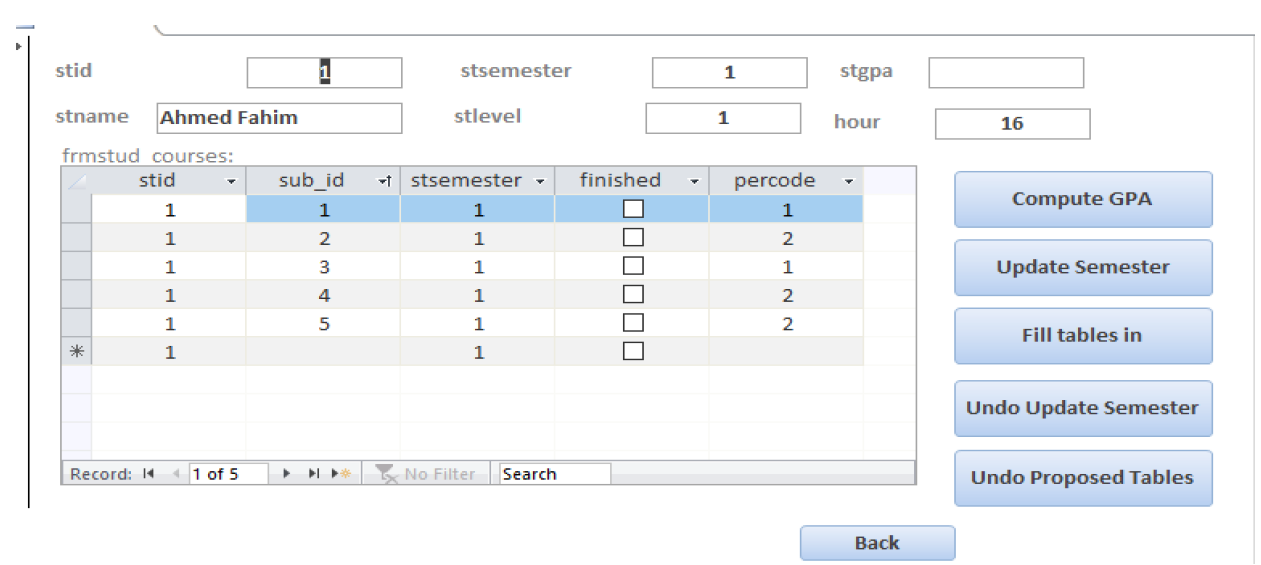Screen dimensions: 1261x565
Task: Go to next record arrow
Action: (x=288, y=474)
